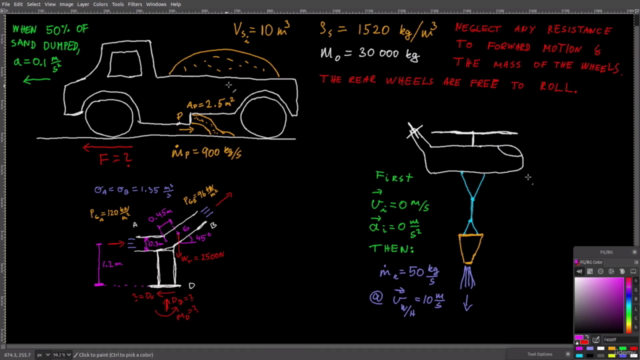
Task: Open the px unit dropdown in status bar
Action: [42, 355]
